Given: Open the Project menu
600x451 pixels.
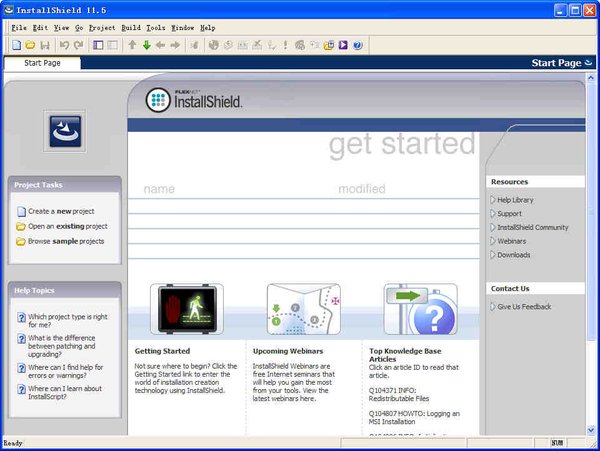Looking at the screenshot, I should [102, 28].
